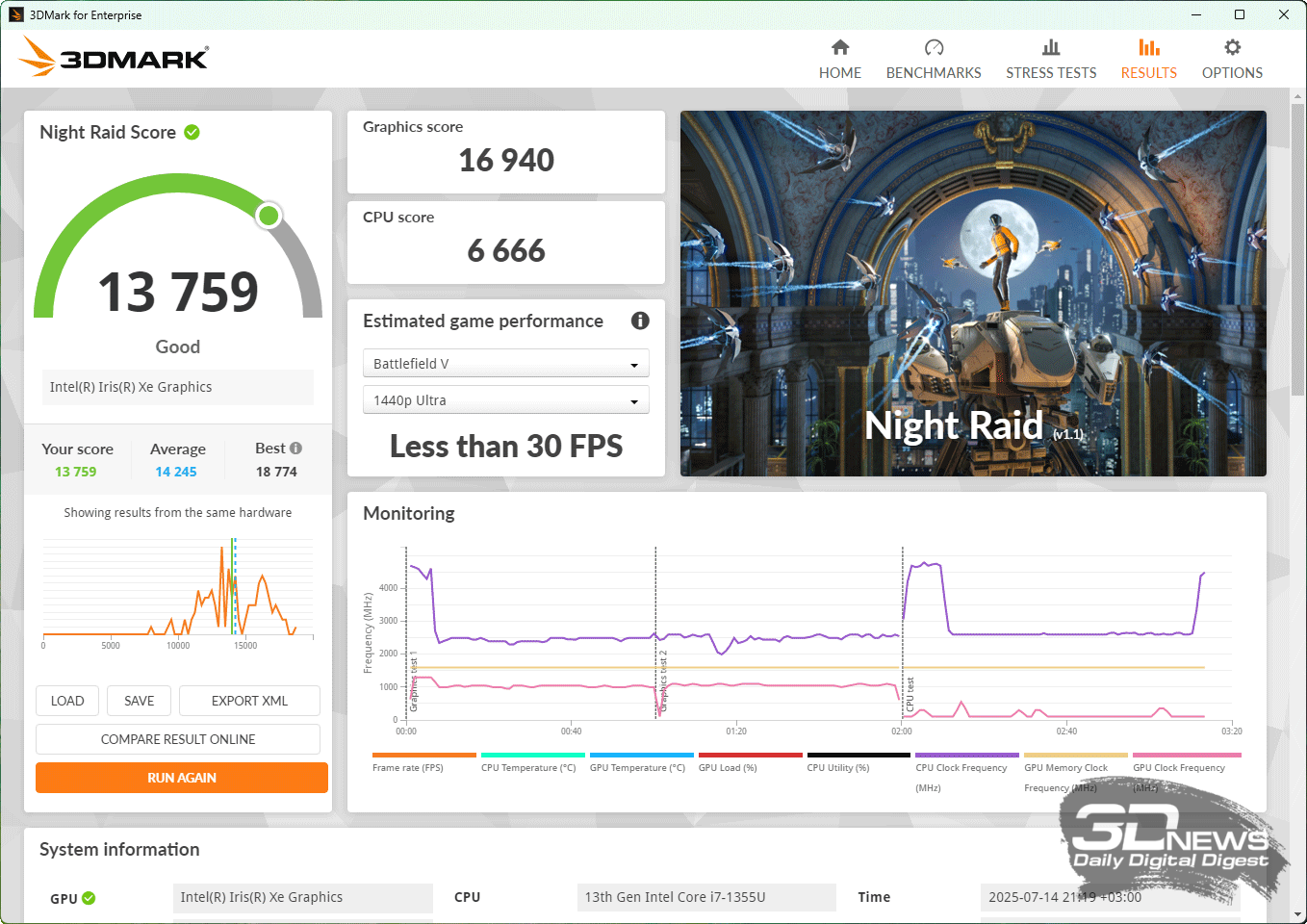Toggle the GPU Temperature legend entry
Image resolution: width=1307 pixels, height=924 pixels.
coord(641,762)
